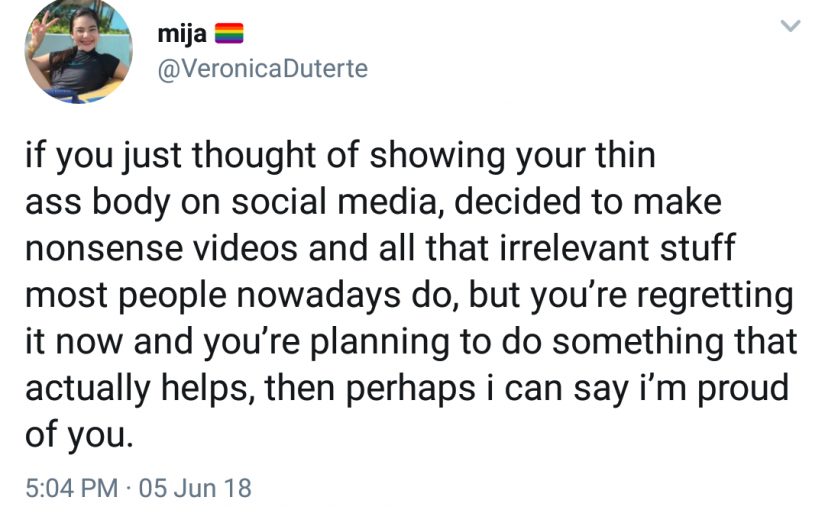The width and height of the screenshot is (825, 510).
Task: Click the line beginning 'it now and you're planning'
Action: point(411,342)
